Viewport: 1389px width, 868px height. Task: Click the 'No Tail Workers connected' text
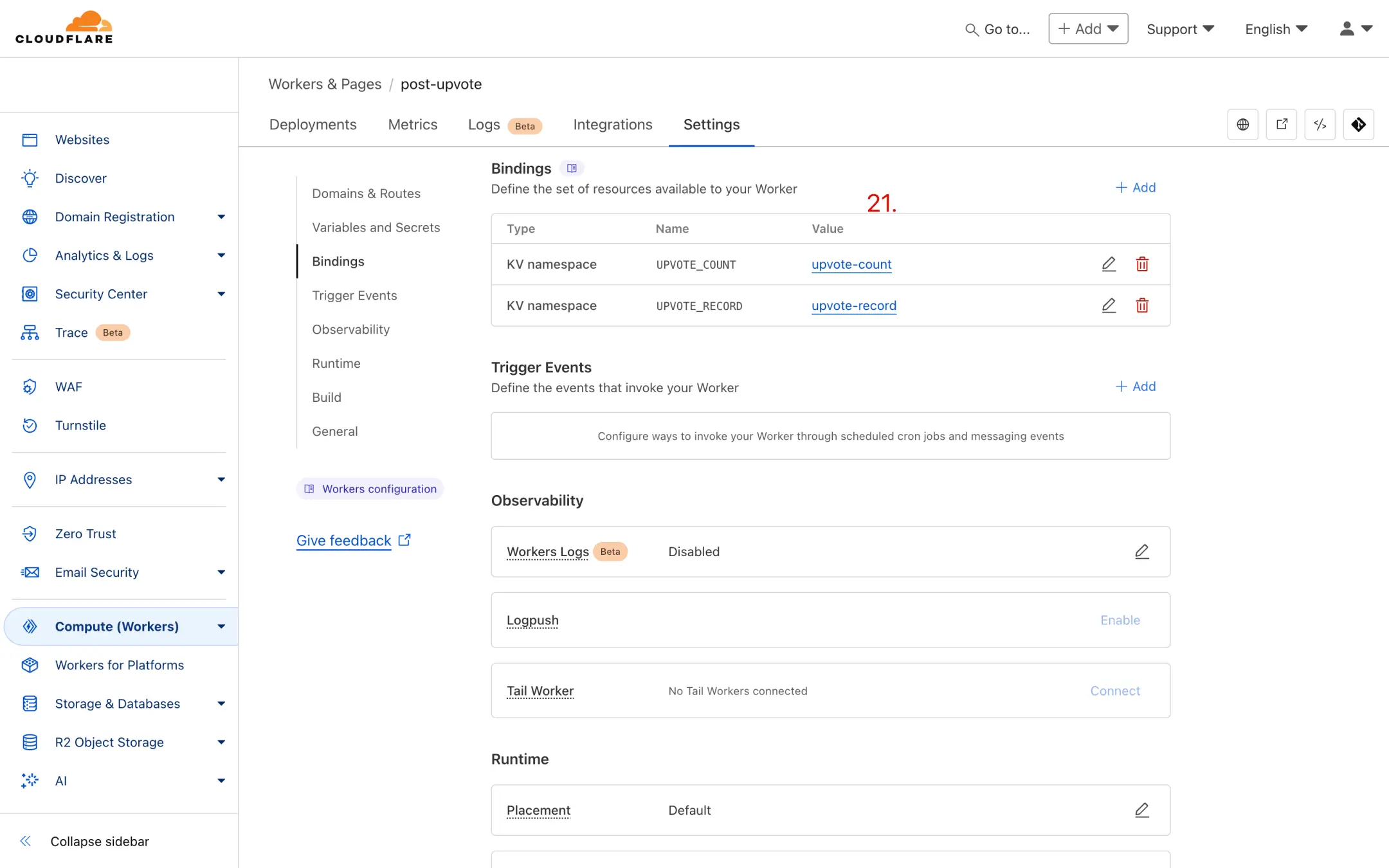(x=738, y=691)
